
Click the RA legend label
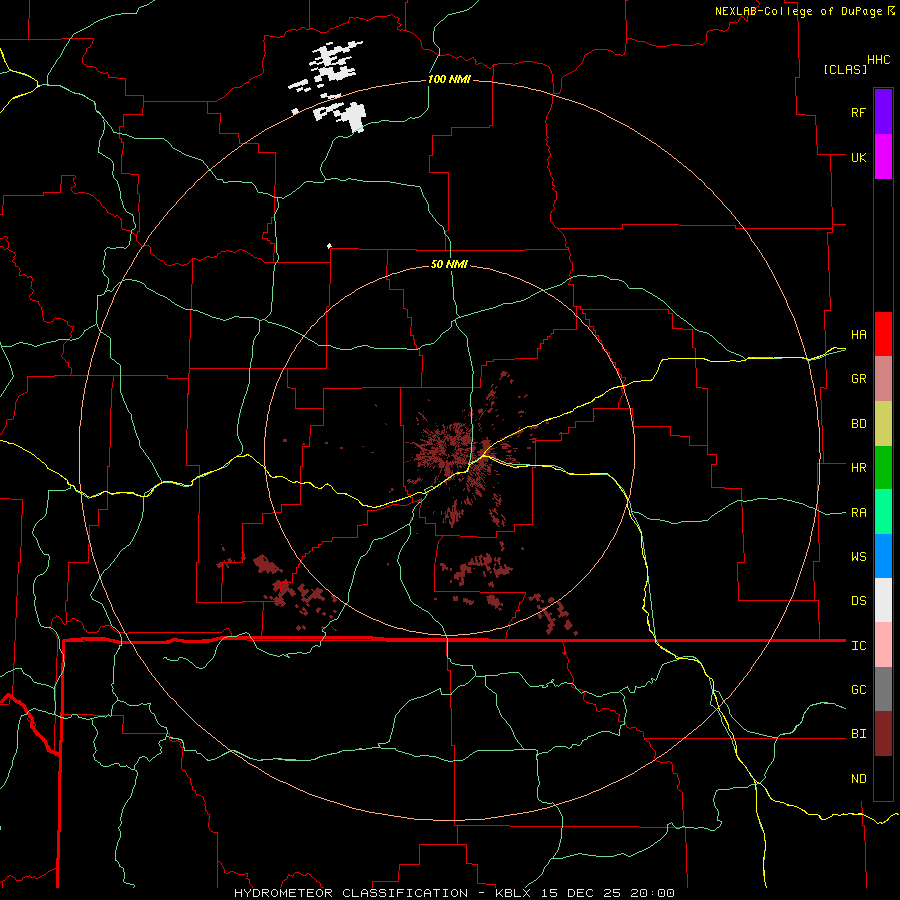coord(858,512)
